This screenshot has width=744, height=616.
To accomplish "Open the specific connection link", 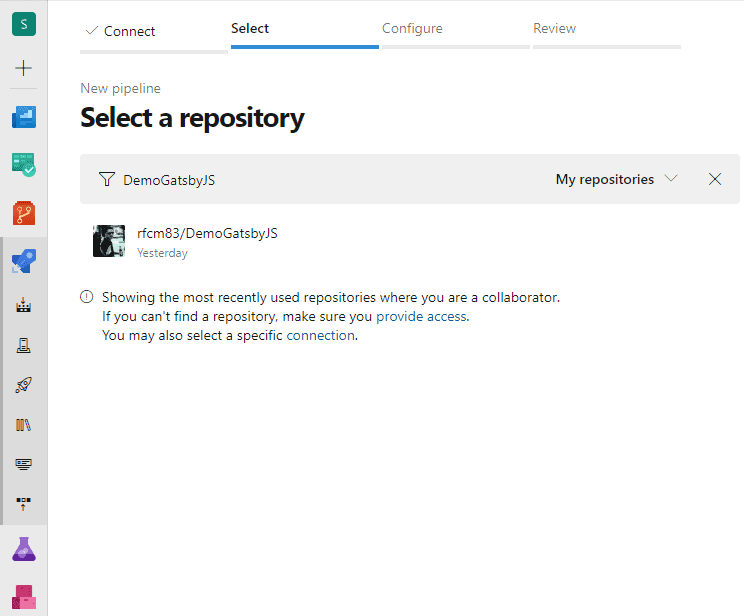I will pos(320,336).
